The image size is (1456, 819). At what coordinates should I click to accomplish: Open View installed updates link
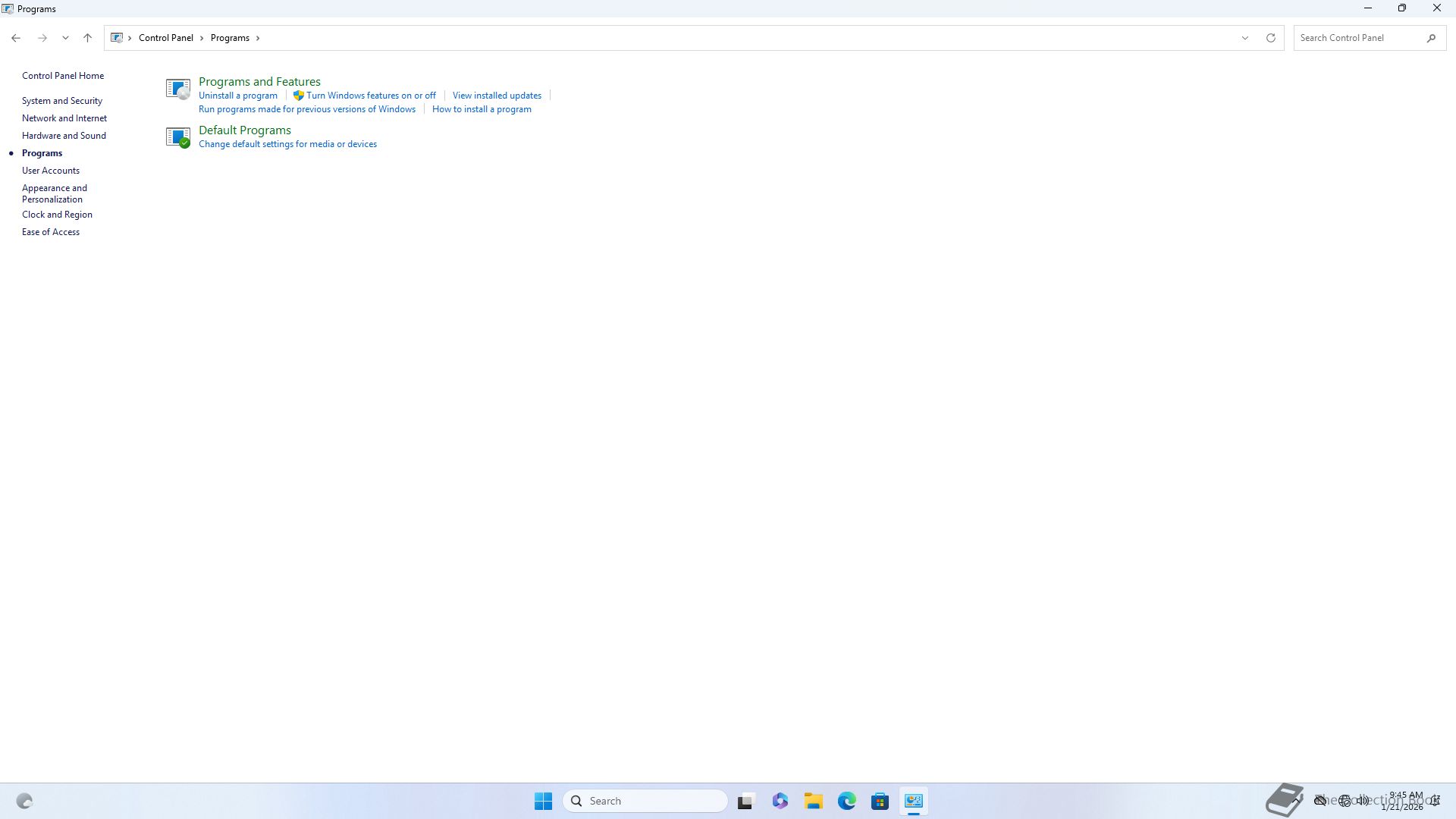tap(497, 96)
